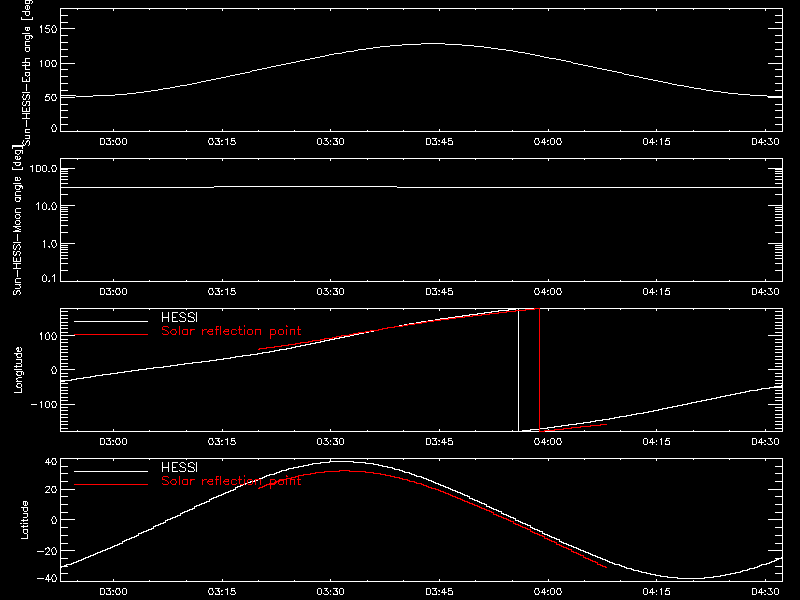Image resolution: width=800 pixels, height=600 pixels.
Task: Click 03:45 under the Latitude plot
Action: [x=439, y=592]
